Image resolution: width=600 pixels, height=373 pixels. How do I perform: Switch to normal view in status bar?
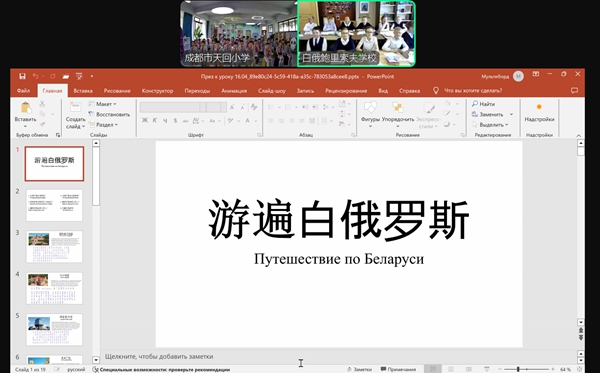point(433,369)
